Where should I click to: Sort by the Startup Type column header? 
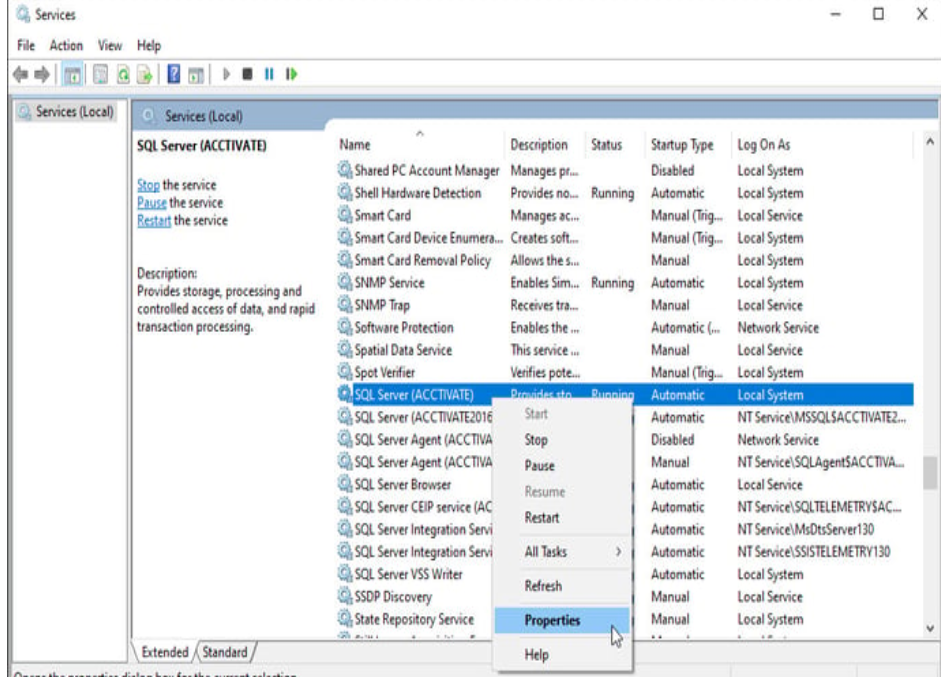(x=682, y=145)
